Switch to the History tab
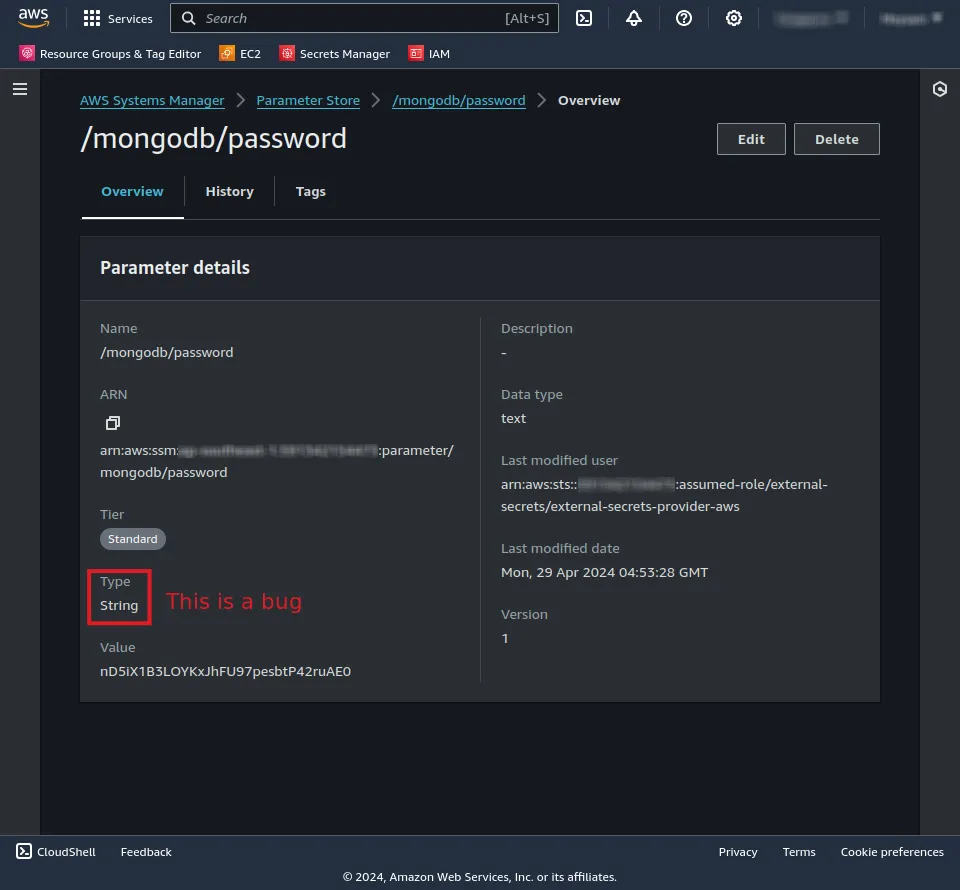This screenshot has height=890, width=960. click(x=229, y=191)
